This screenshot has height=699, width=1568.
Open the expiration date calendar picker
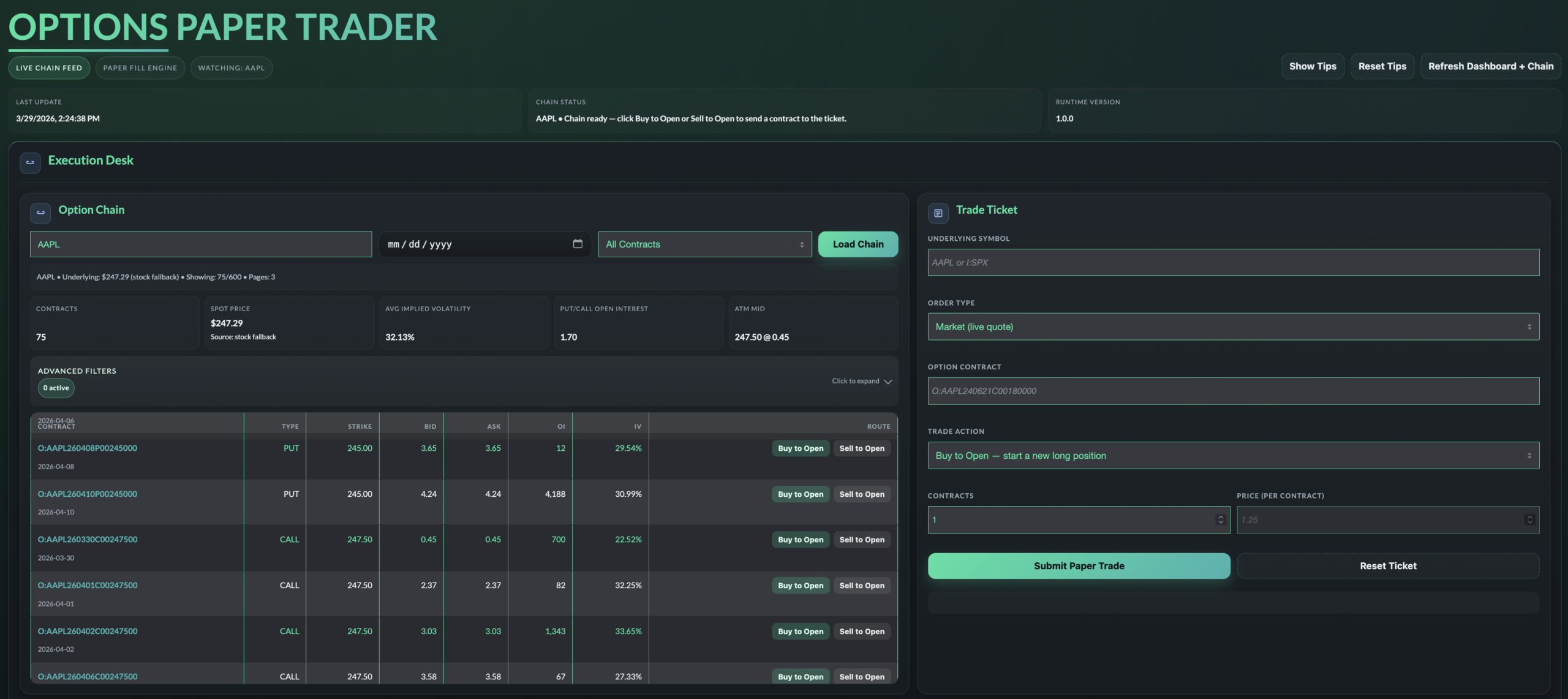[x=576, y=244]
